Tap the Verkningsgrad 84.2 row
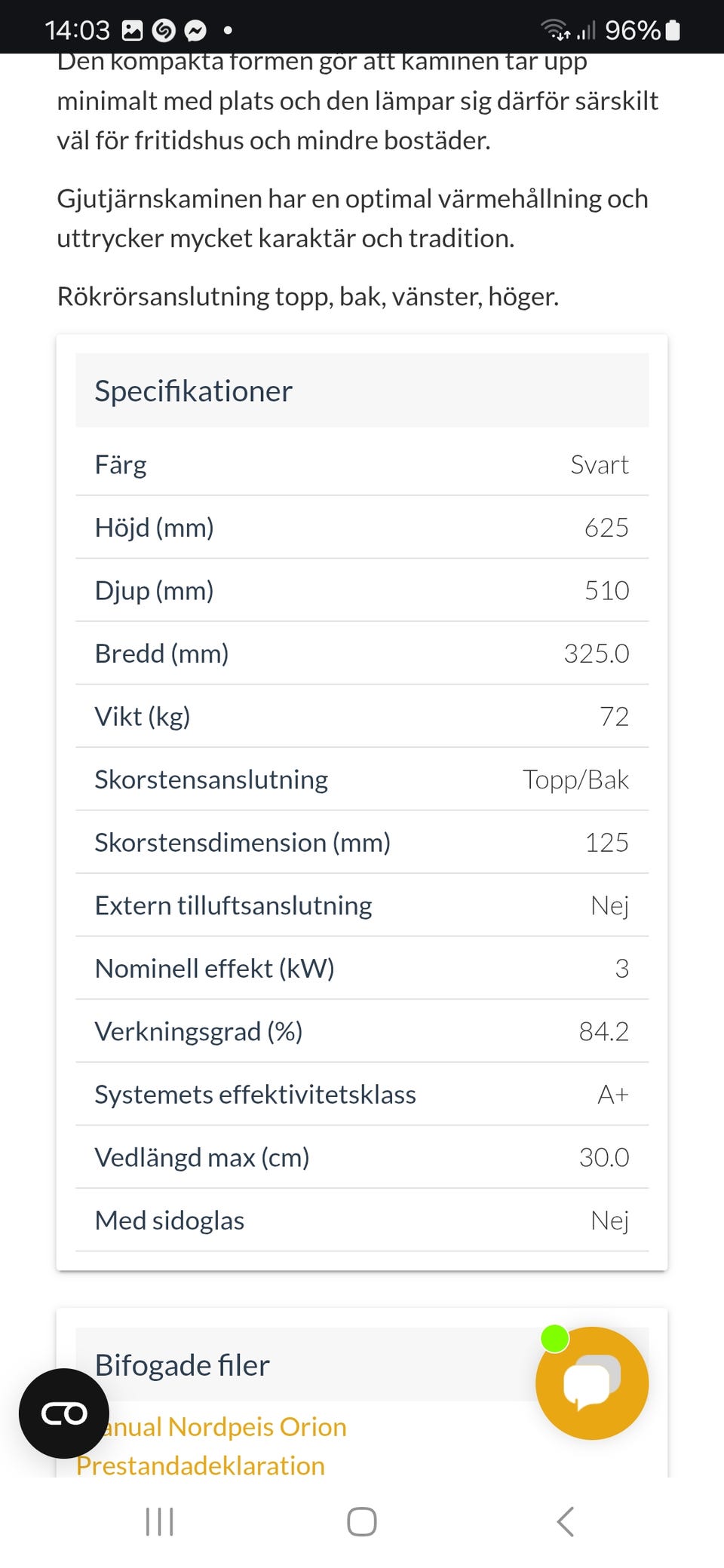724x1568 pixels. pyautogui.click(x=362, y=1031)
